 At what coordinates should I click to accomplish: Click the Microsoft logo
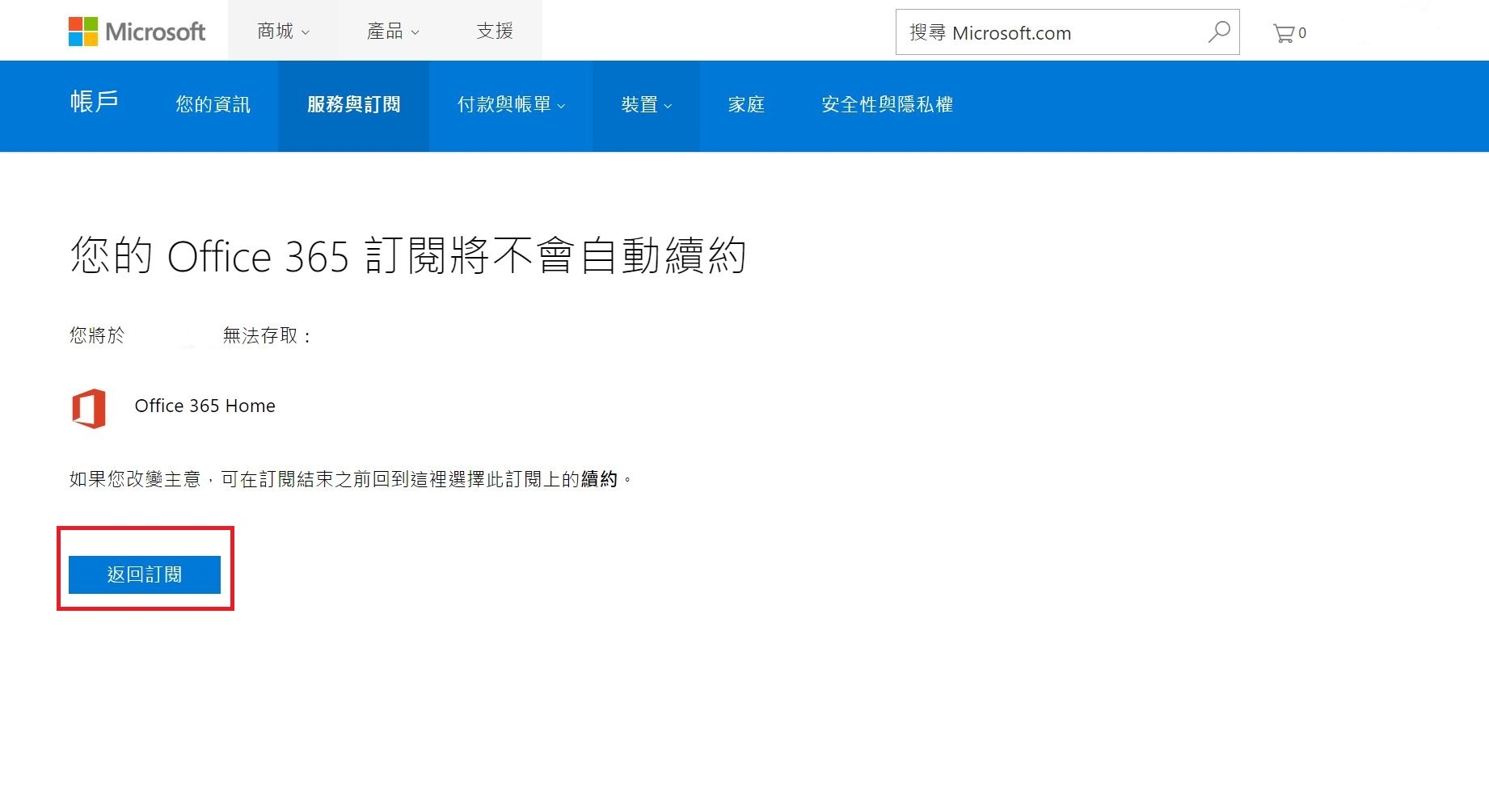[137, 32]
